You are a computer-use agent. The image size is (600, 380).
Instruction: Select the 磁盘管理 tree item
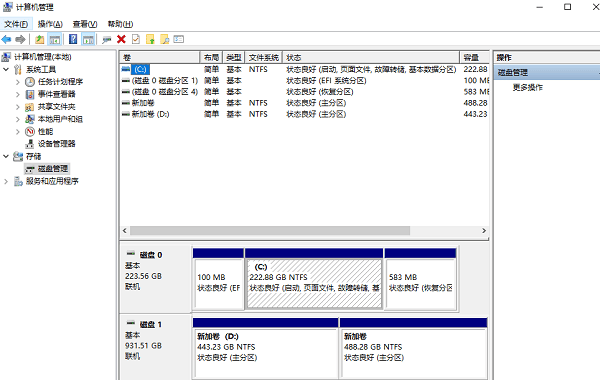point(53,169)
